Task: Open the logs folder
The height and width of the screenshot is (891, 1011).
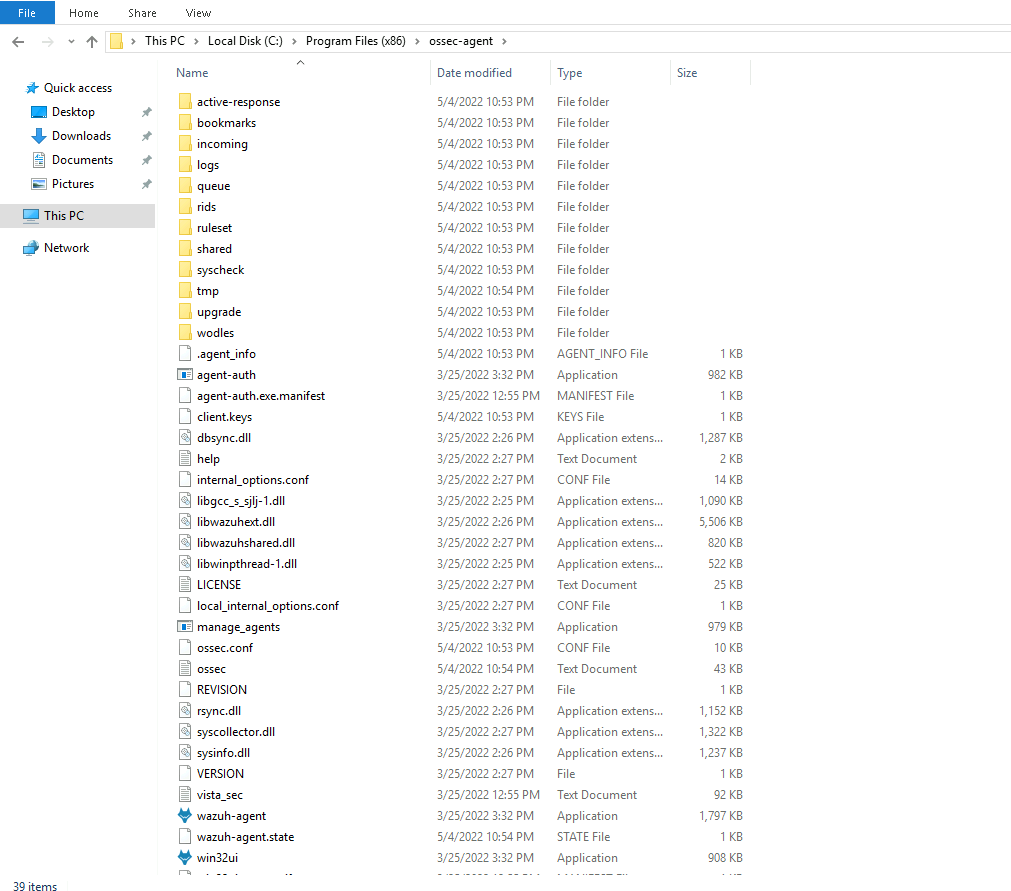Action: tap(211, 164)
